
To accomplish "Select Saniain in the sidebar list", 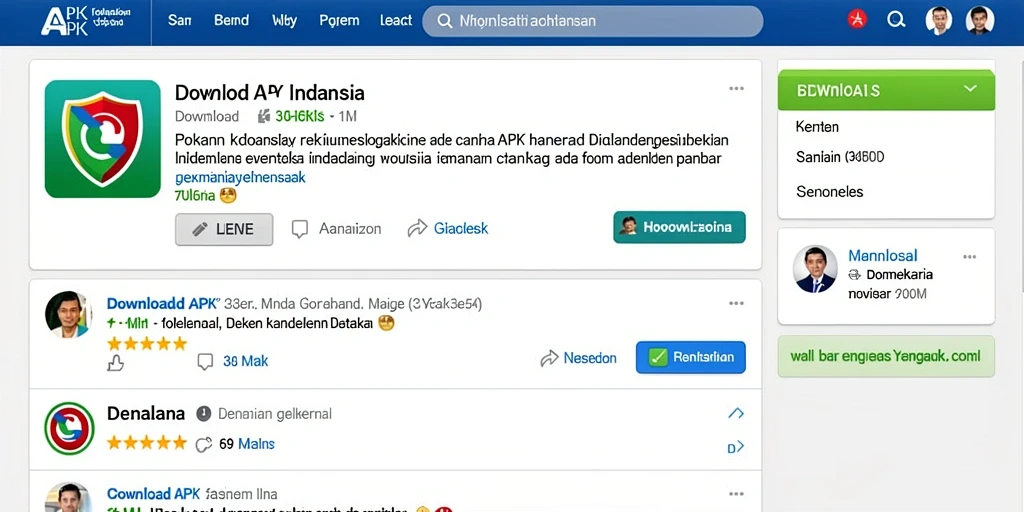I will click(x=840, y=157).
